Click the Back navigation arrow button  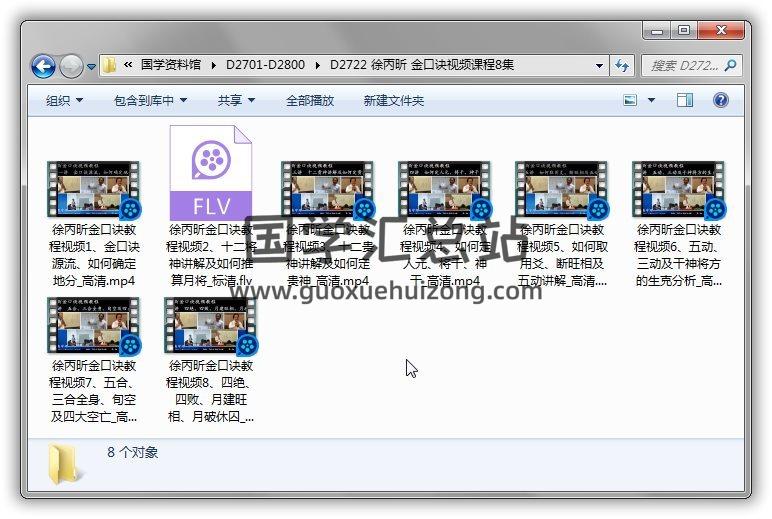(x=44, y=66)
